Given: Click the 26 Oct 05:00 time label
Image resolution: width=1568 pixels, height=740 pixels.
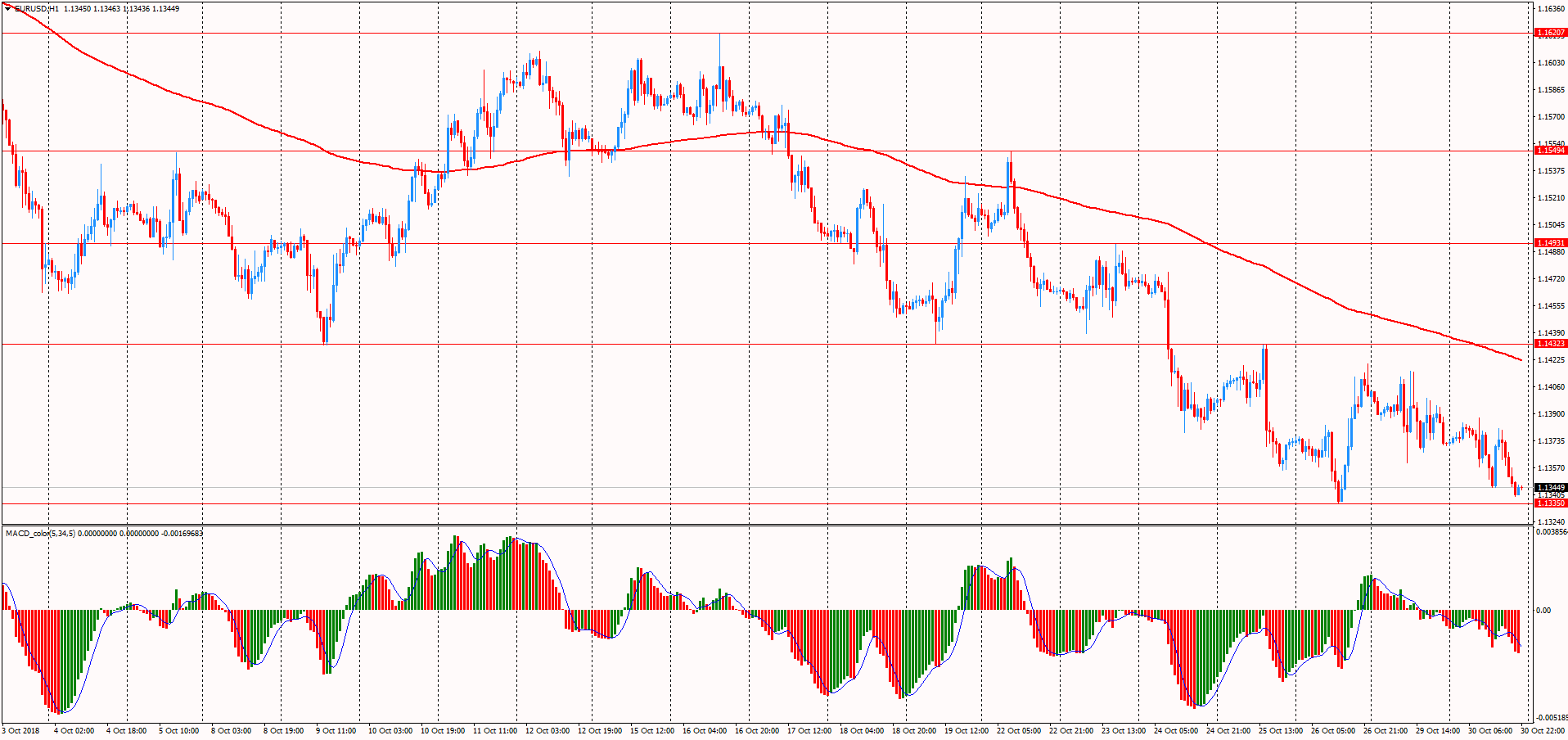Looking at the screenshot, I should click(1332, 731).
